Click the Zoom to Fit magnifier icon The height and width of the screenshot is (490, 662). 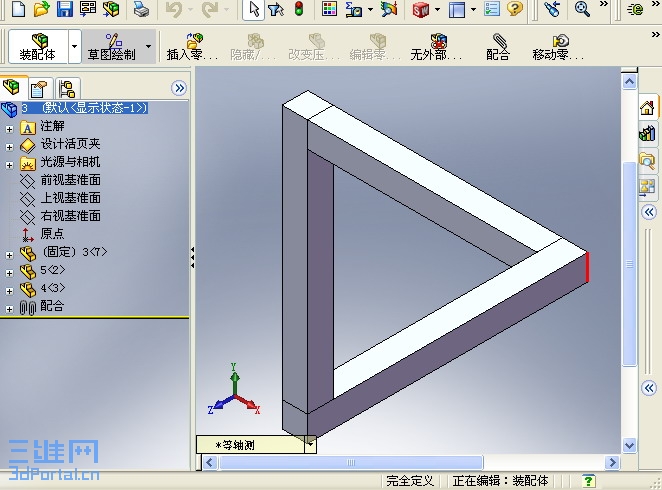(582, 8)
